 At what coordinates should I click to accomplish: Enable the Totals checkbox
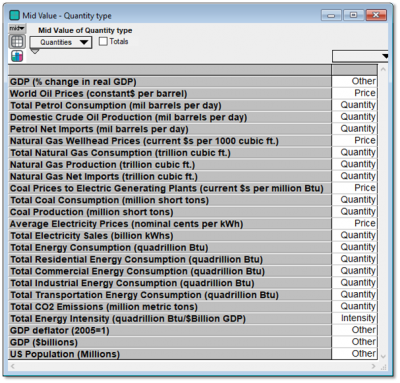[x=103, y=41]
